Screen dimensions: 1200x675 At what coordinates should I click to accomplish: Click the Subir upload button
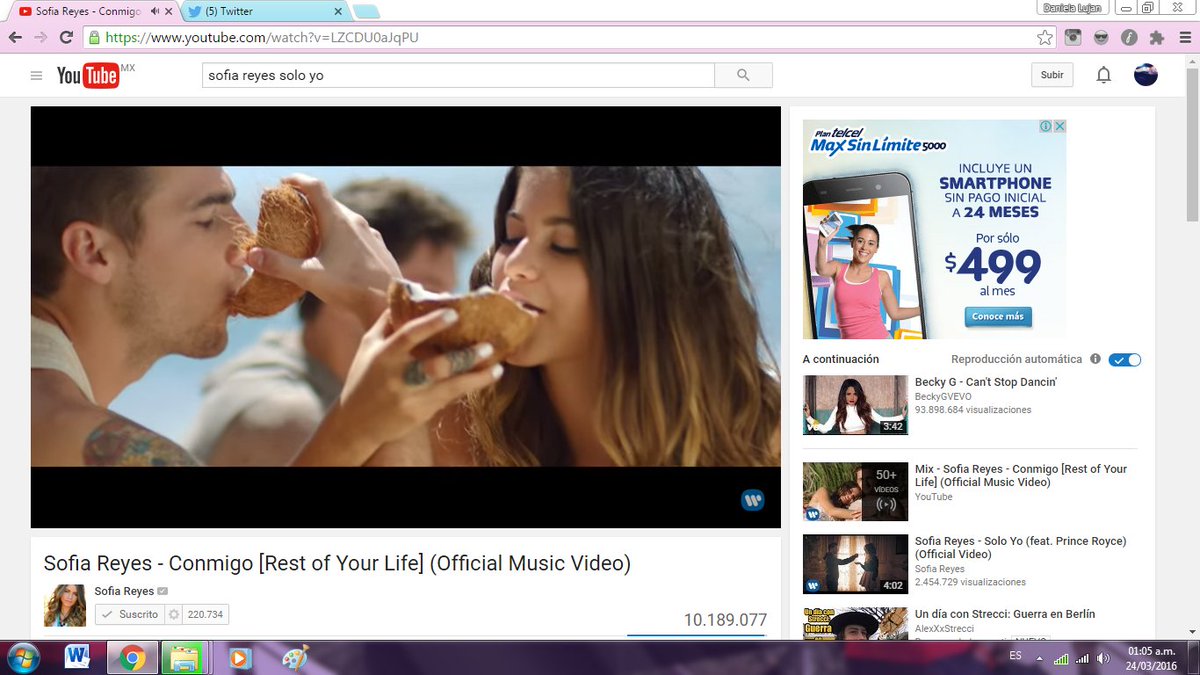pos(1052,75)
